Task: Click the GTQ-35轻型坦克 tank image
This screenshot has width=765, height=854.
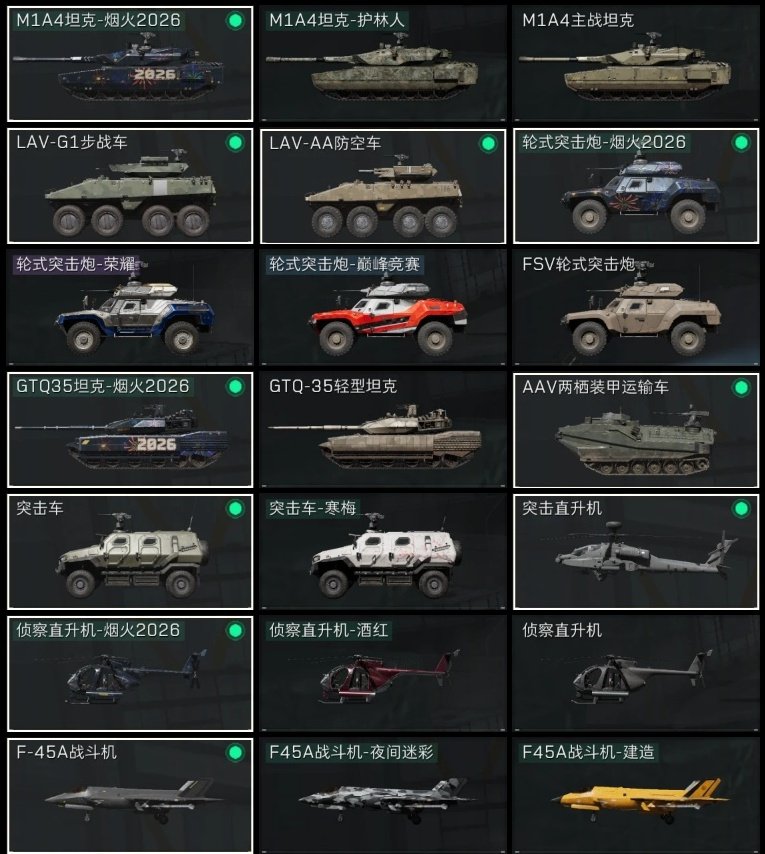Action: click(375, 436)
